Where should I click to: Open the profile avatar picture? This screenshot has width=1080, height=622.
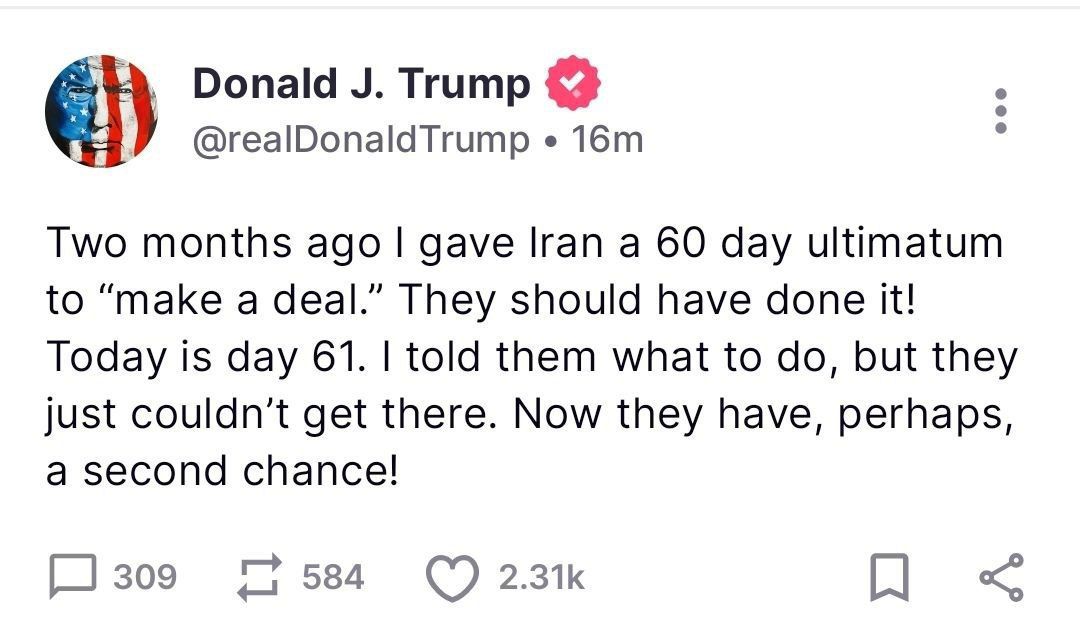pyautogui.click(x=101, y=111)
